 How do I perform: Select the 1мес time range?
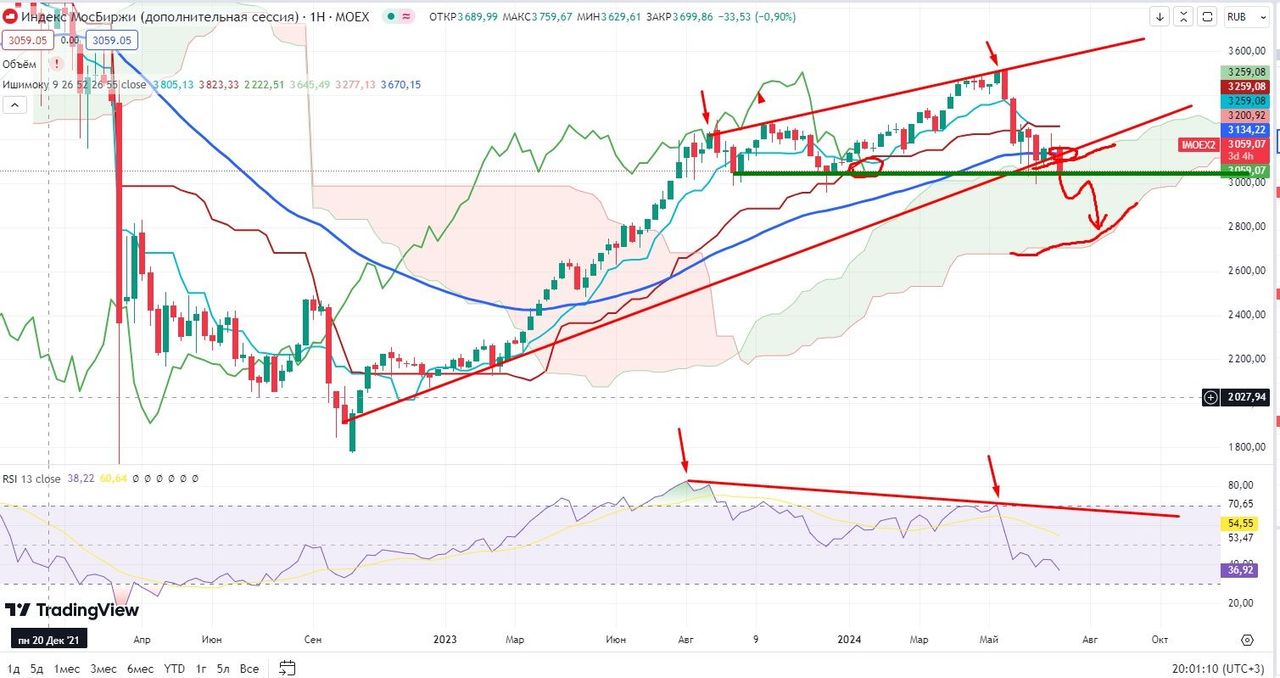[x=67, y=668]
